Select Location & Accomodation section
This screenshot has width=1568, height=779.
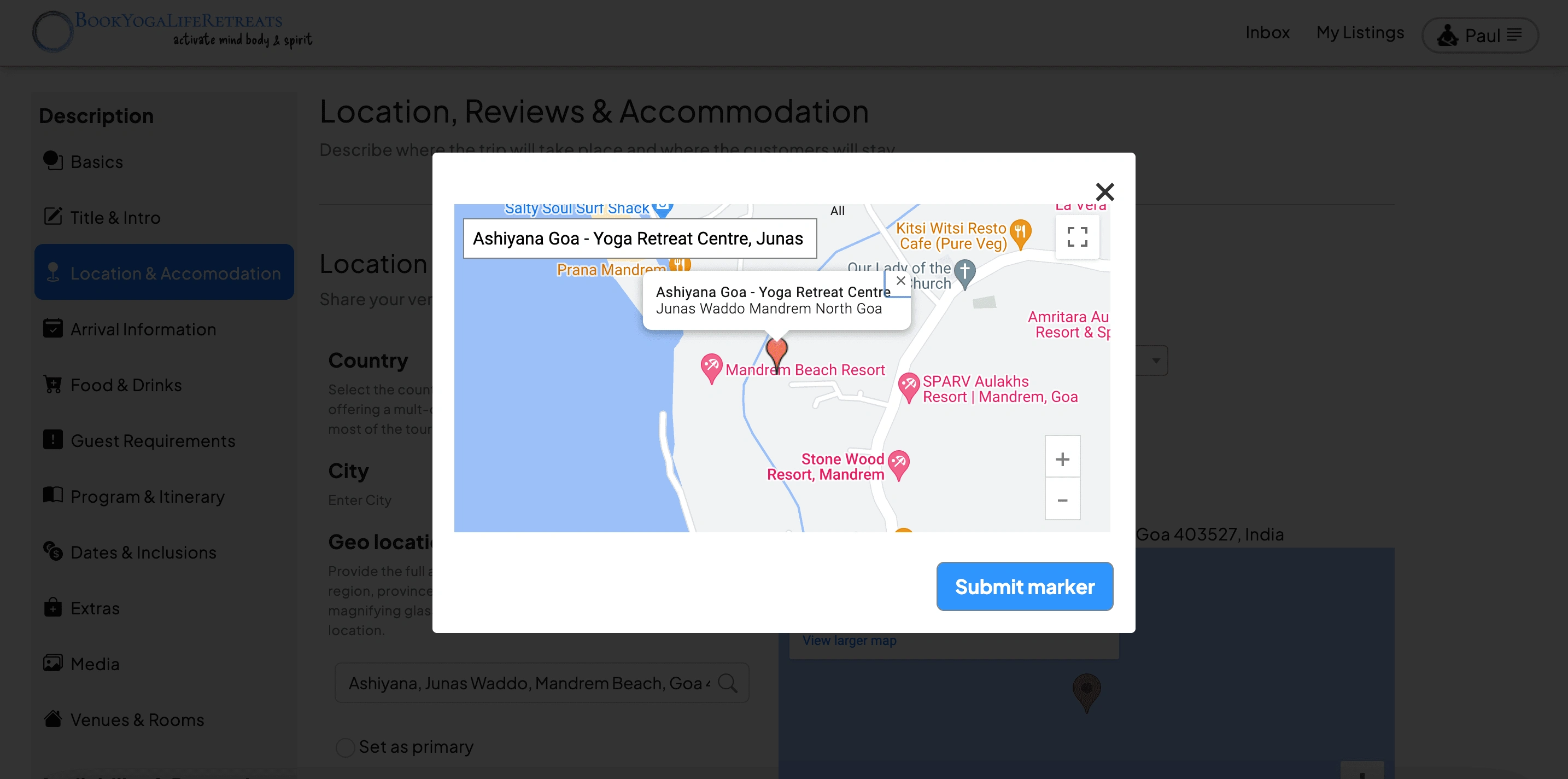pyautogui.click(x=163, y=272)
